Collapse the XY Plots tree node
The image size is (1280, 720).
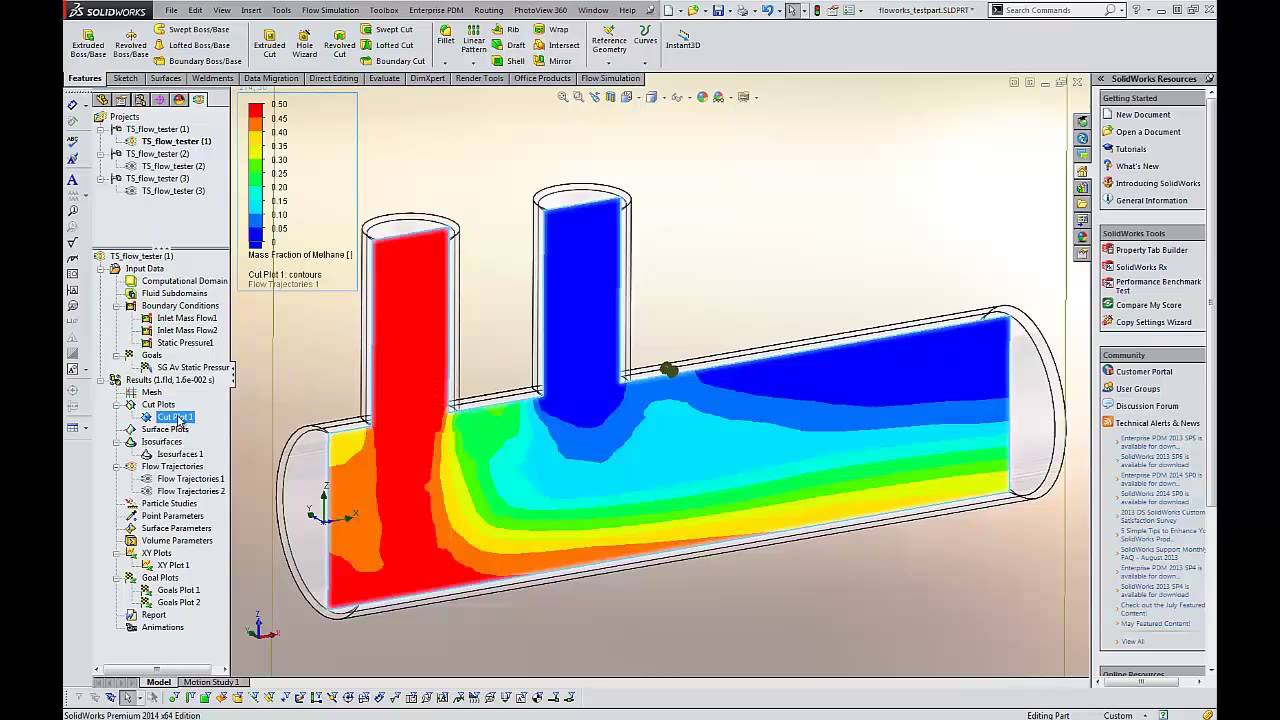coord(116,553)
